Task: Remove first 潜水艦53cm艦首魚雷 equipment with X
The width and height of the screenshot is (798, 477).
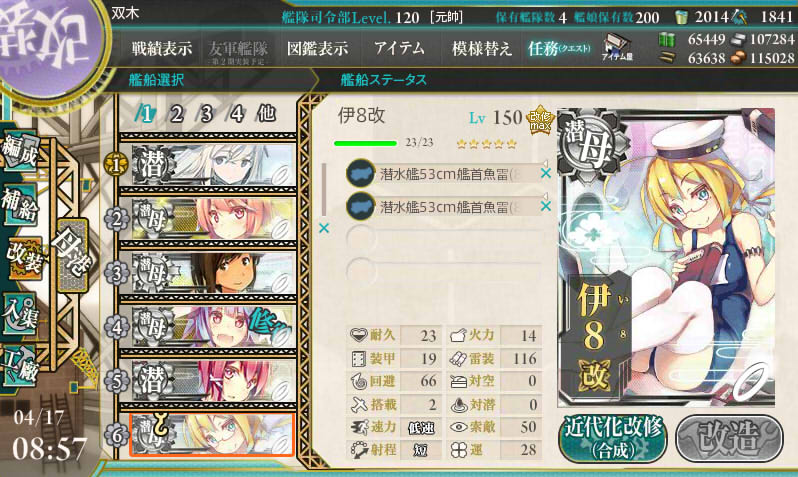Action: pos(546,174)
